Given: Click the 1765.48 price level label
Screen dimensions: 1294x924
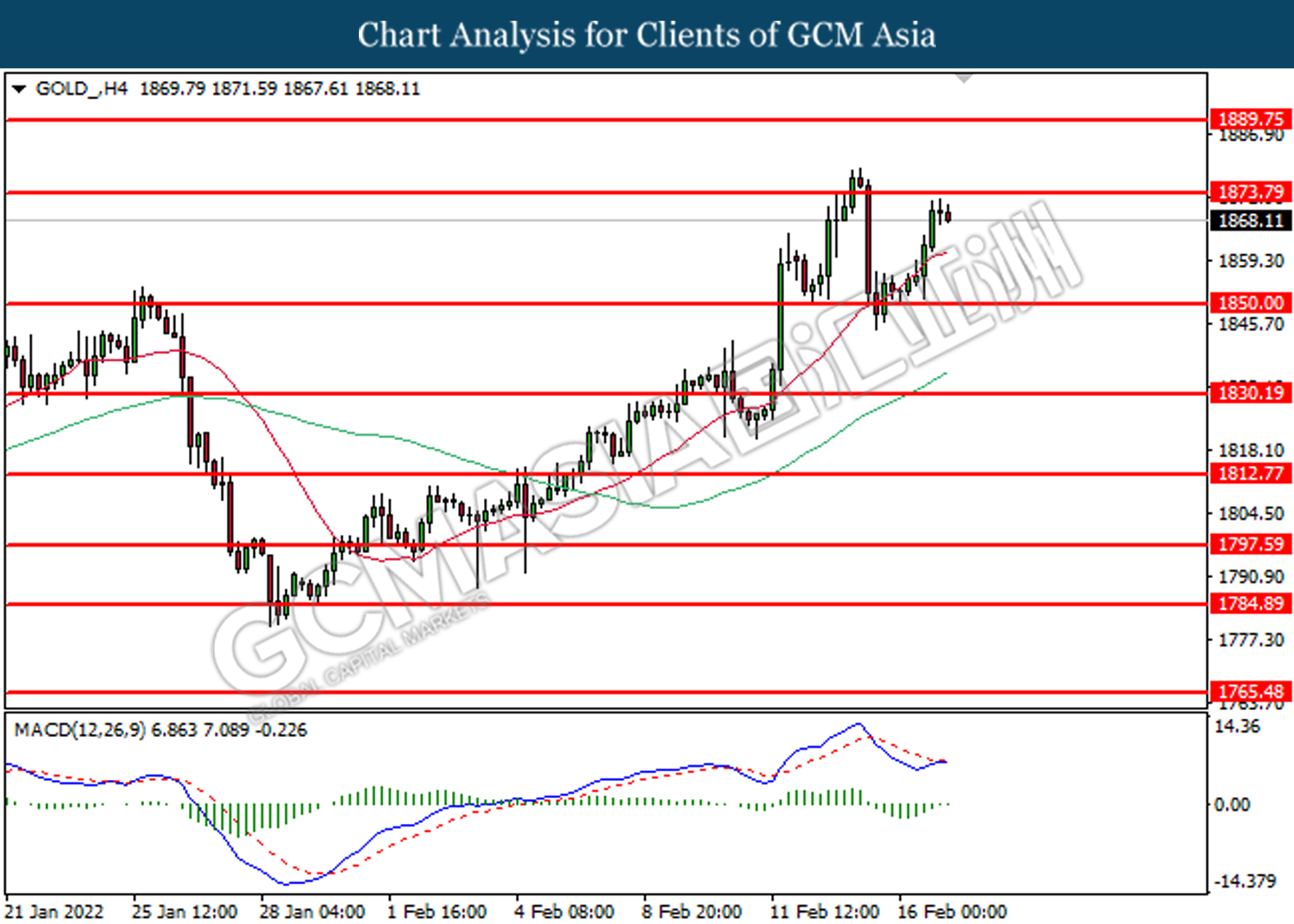Looking at the screenshot, I should coord(1251,692).
